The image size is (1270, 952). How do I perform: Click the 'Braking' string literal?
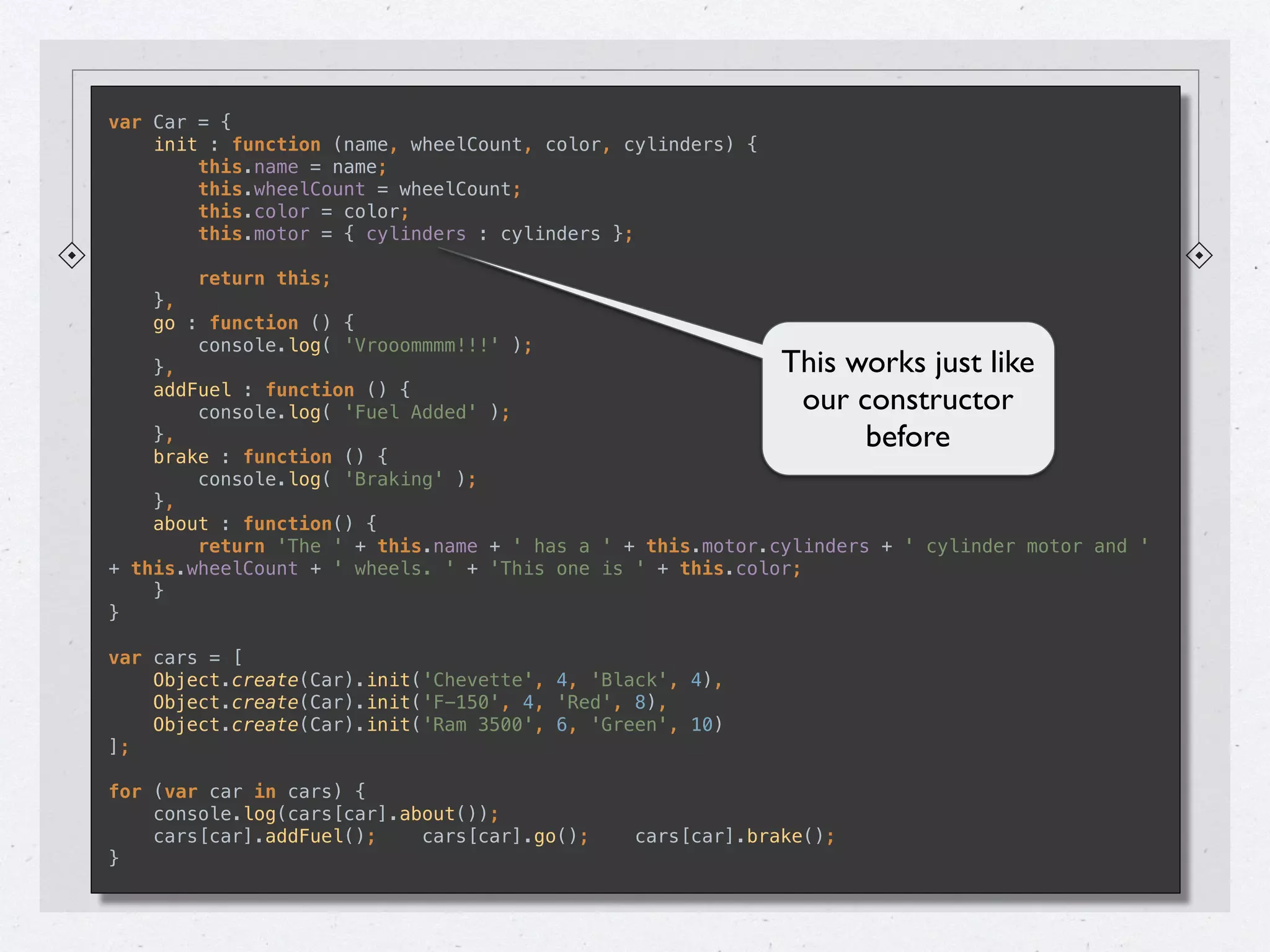tap(393, 479)
